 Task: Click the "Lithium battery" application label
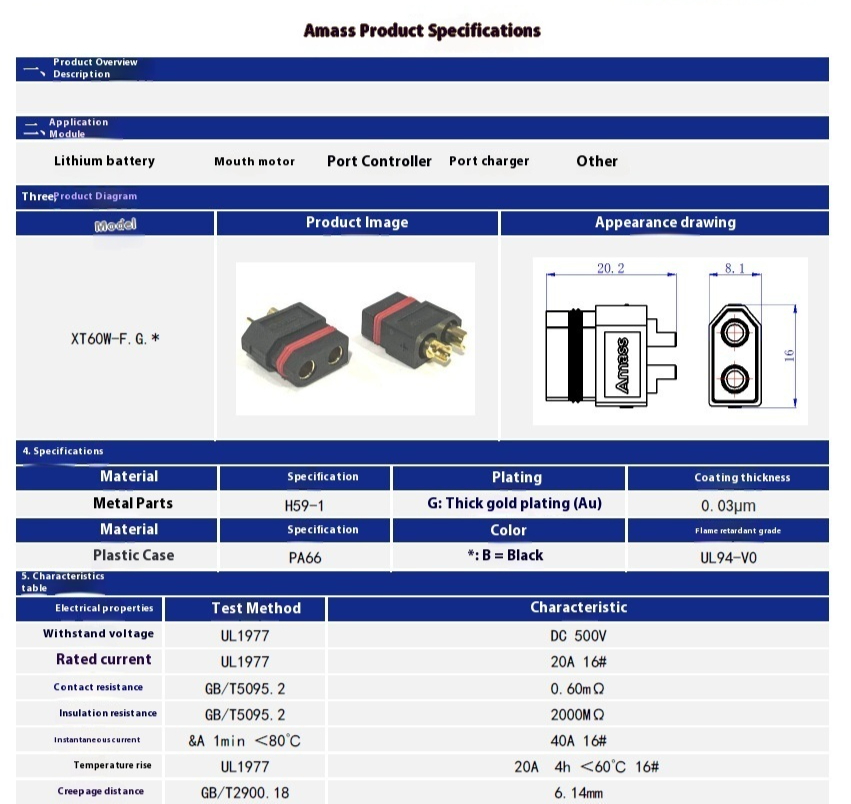coord(104,161)
